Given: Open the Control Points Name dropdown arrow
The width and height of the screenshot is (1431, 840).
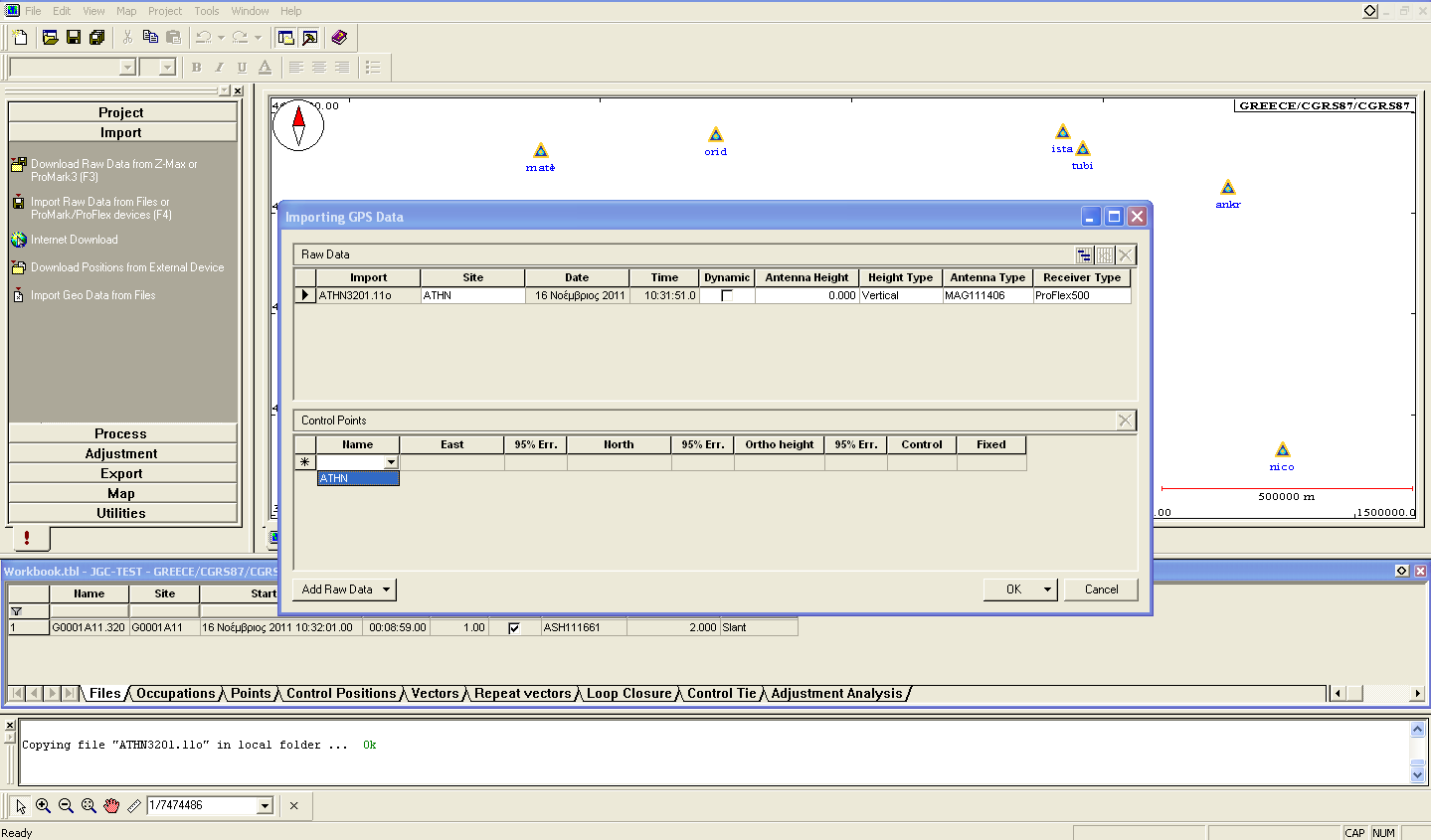Looking at the screenshot, I should coord(391,462).
